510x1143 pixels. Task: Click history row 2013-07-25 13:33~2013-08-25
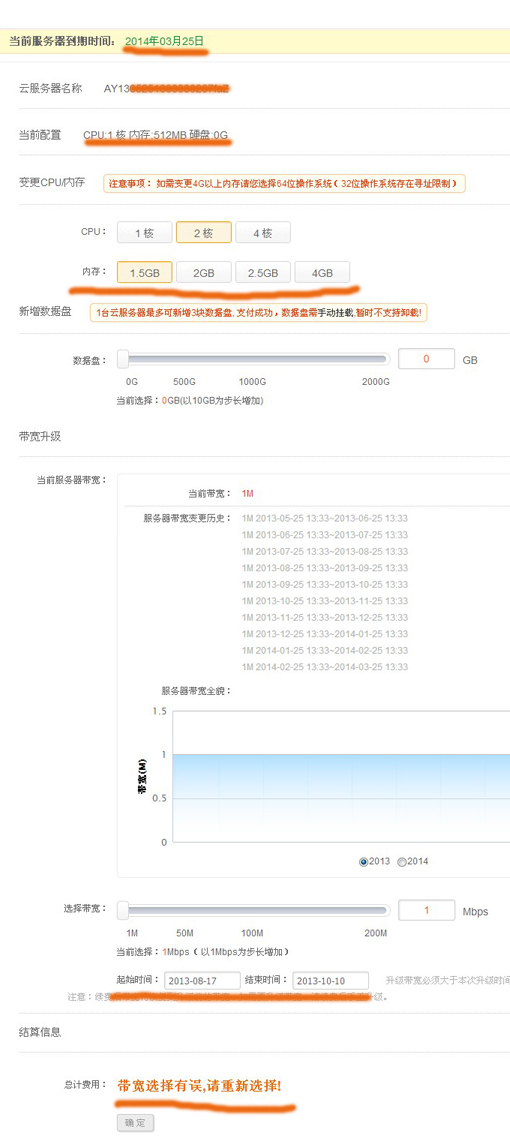325,552
